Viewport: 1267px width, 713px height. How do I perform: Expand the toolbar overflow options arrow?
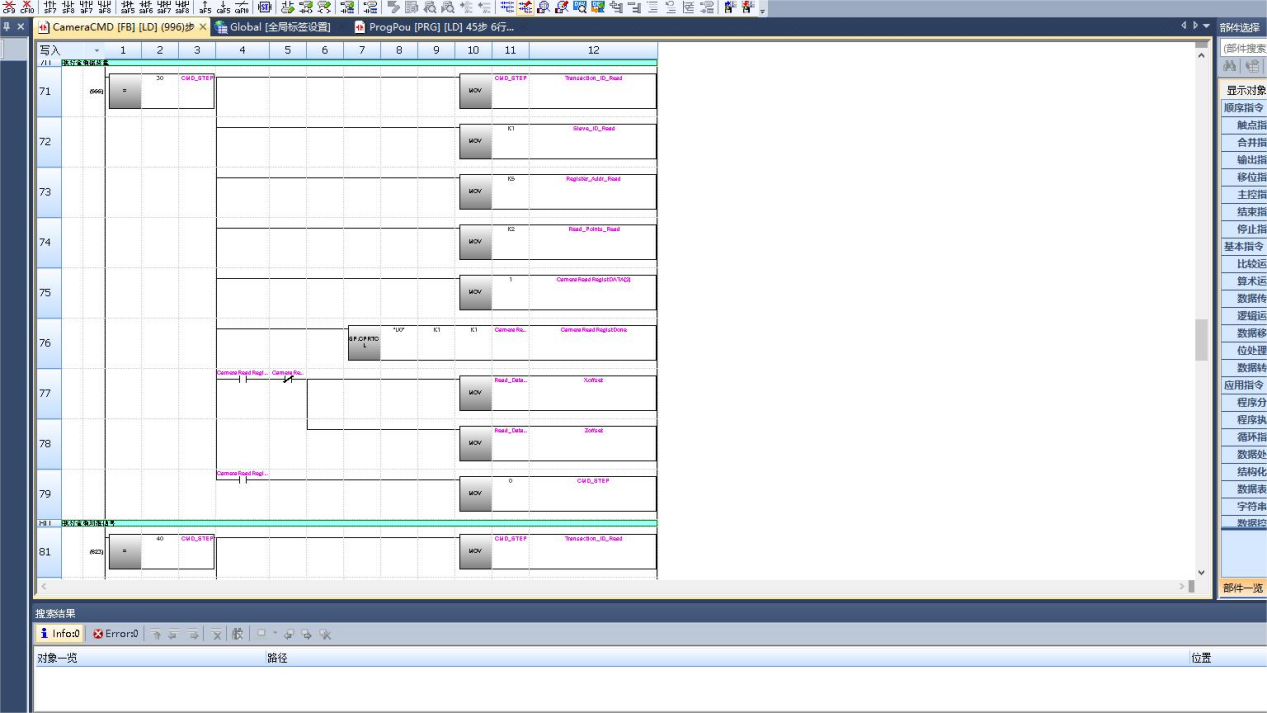click(x=764, y=12)
